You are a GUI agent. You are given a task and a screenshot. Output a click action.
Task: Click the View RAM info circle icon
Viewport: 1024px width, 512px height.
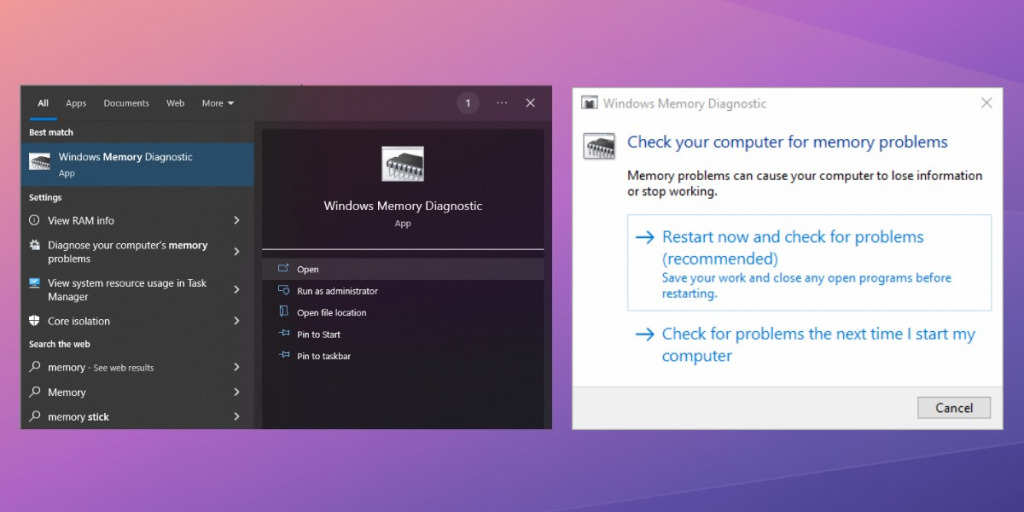(35, 220)
